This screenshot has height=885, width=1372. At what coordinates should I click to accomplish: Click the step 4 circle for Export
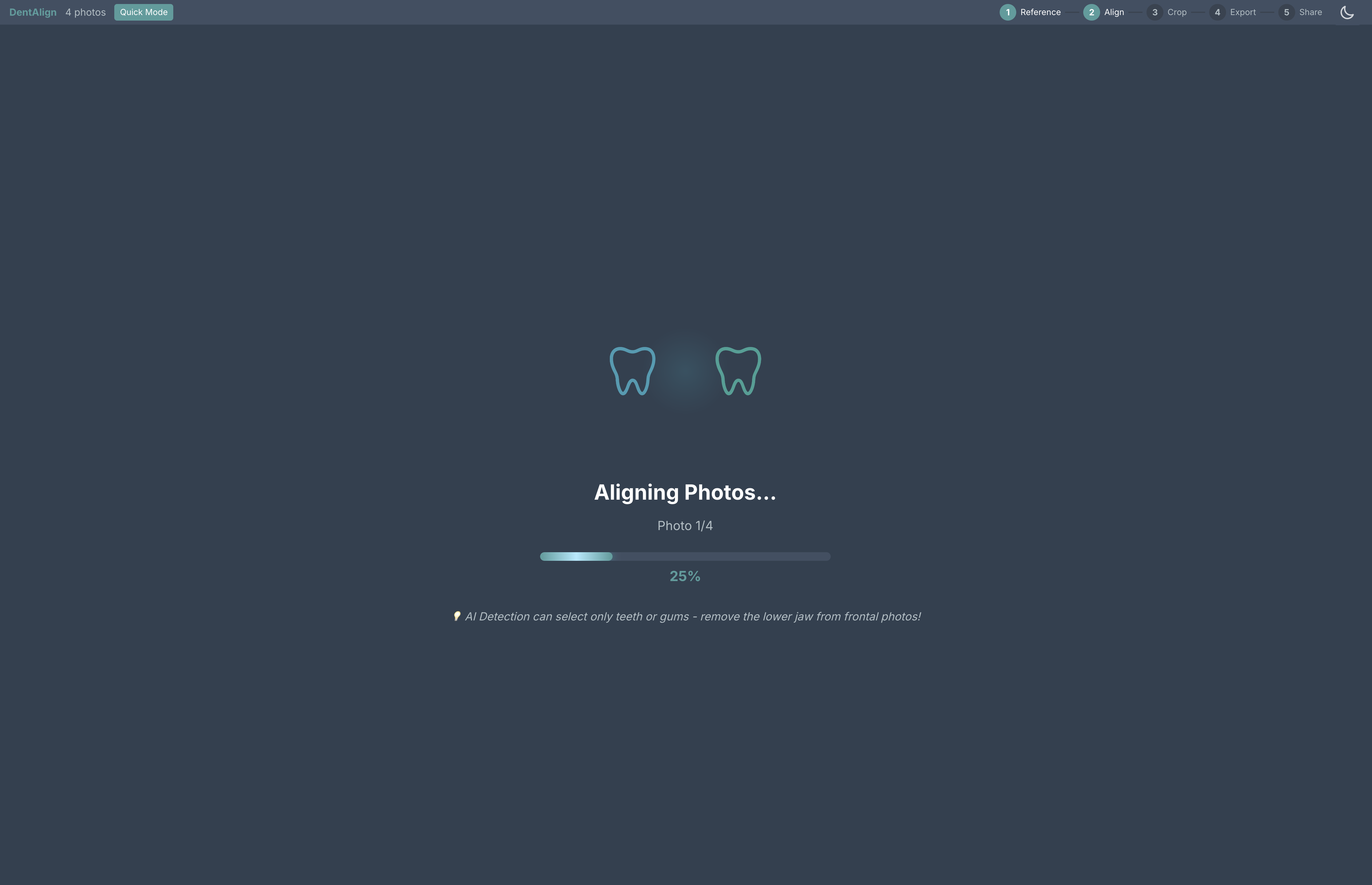click(x=1217, y=13)
